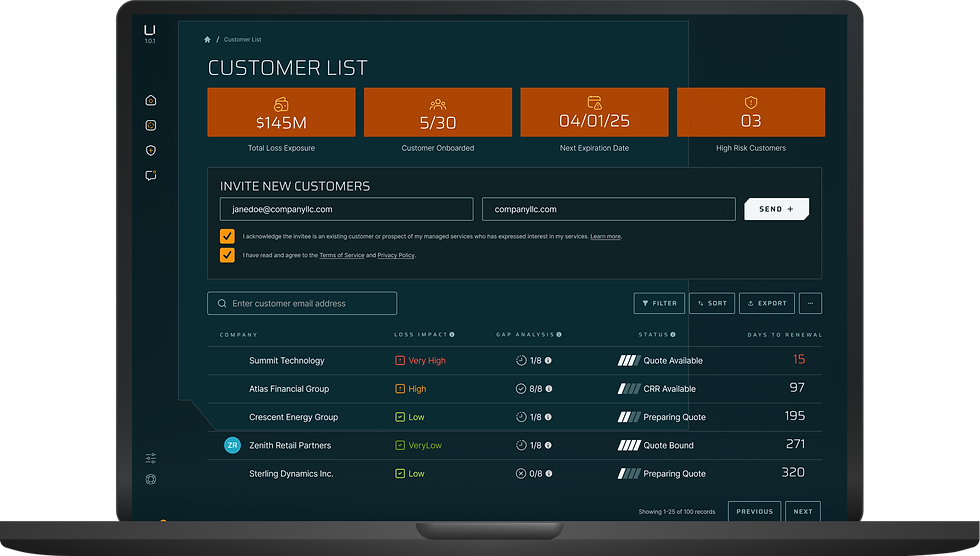Image resolution: width=980 pixels, height=556 pixels.
Task: Click the info icon next to Summit Technology 1/8
Action: 548,360
